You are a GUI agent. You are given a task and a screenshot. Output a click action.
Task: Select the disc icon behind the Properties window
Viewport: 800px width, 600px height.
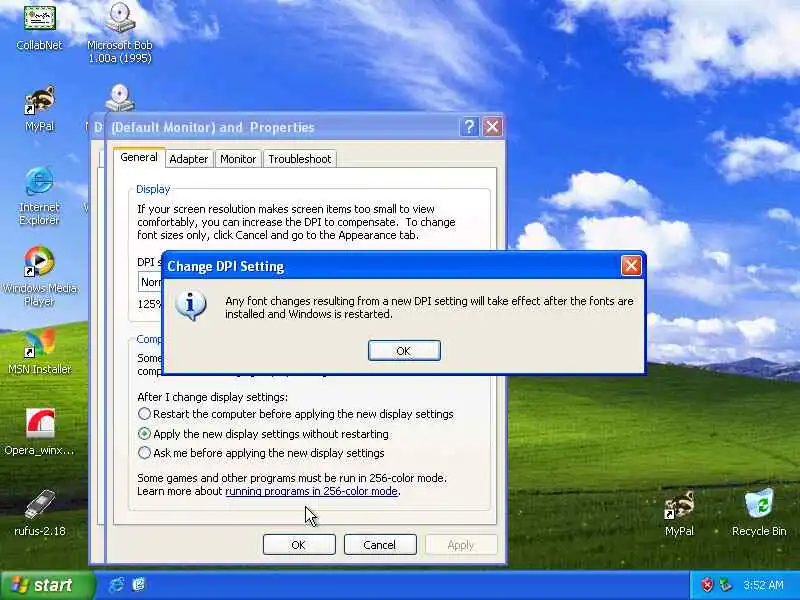click(120, 97)
